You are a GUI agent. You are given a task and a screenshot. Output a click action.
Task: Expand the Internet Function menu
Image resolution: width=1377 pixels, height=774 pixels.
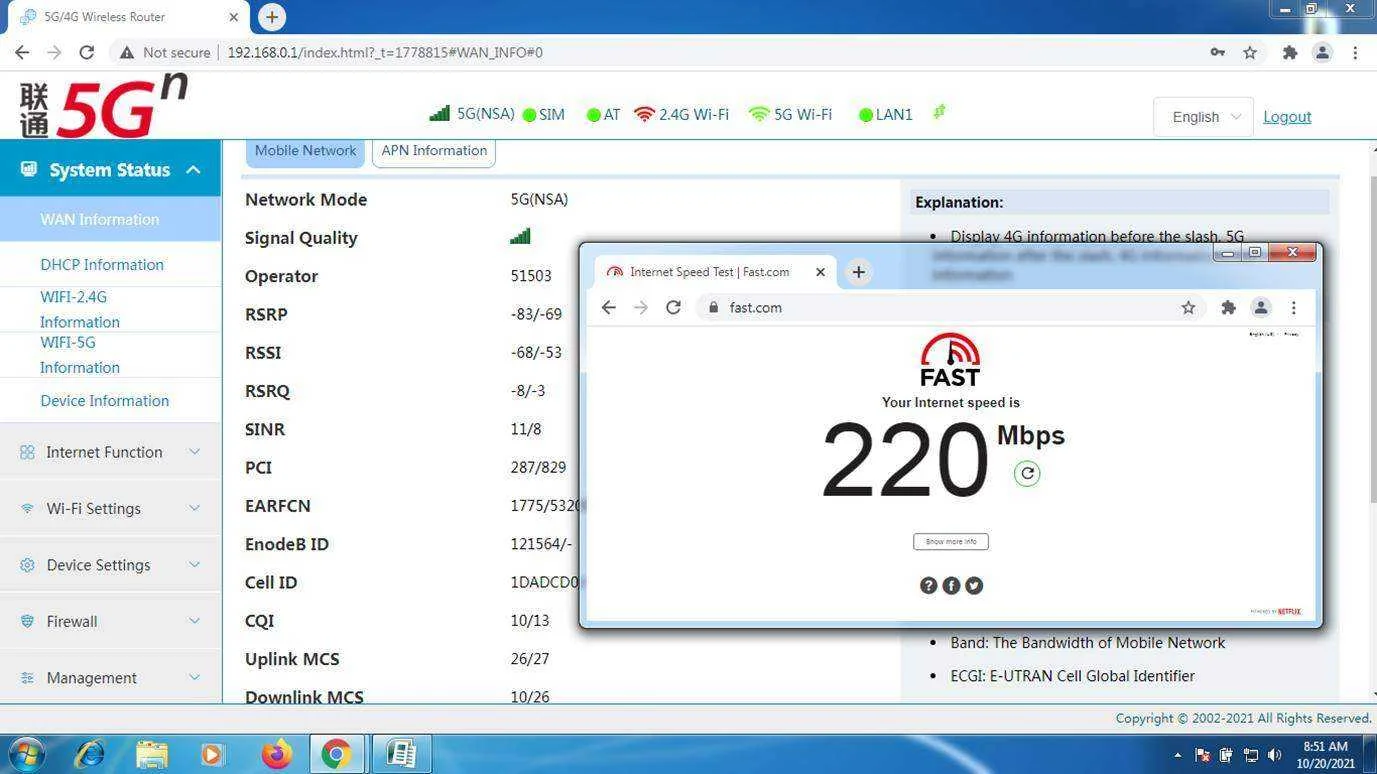click(x=110, y=452)
